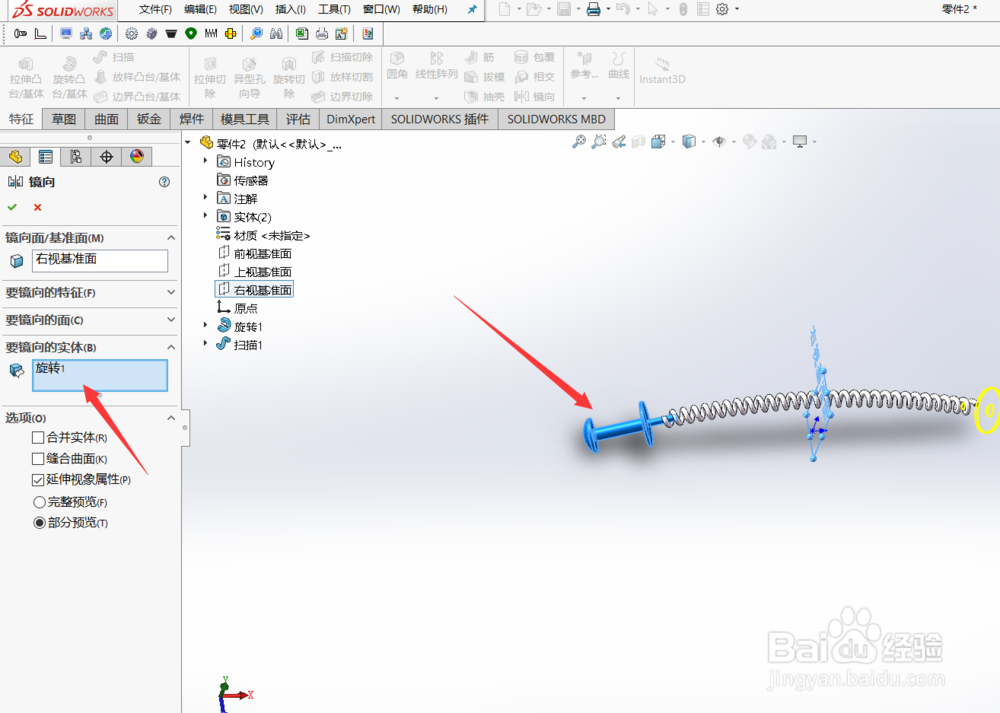Image resolution: width=1000 pixels, height=713 pixels.
Task: Open the ConfigurationManager tab icon
Action: [76, 157]
